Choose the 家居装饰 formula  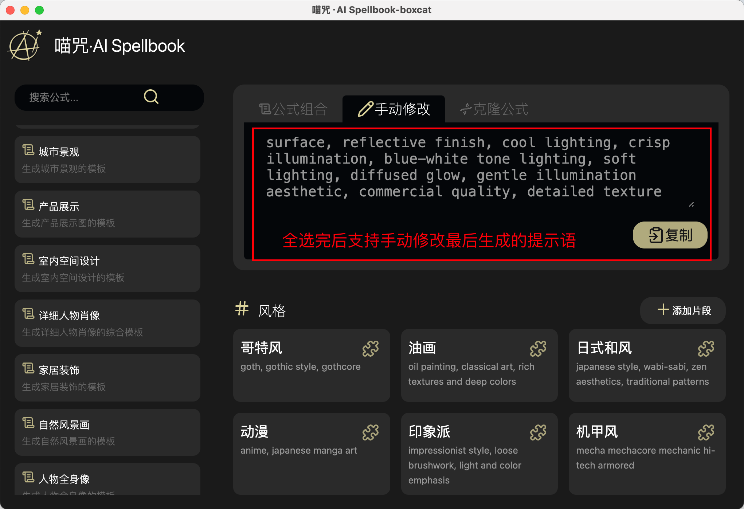tap(107, 378)
